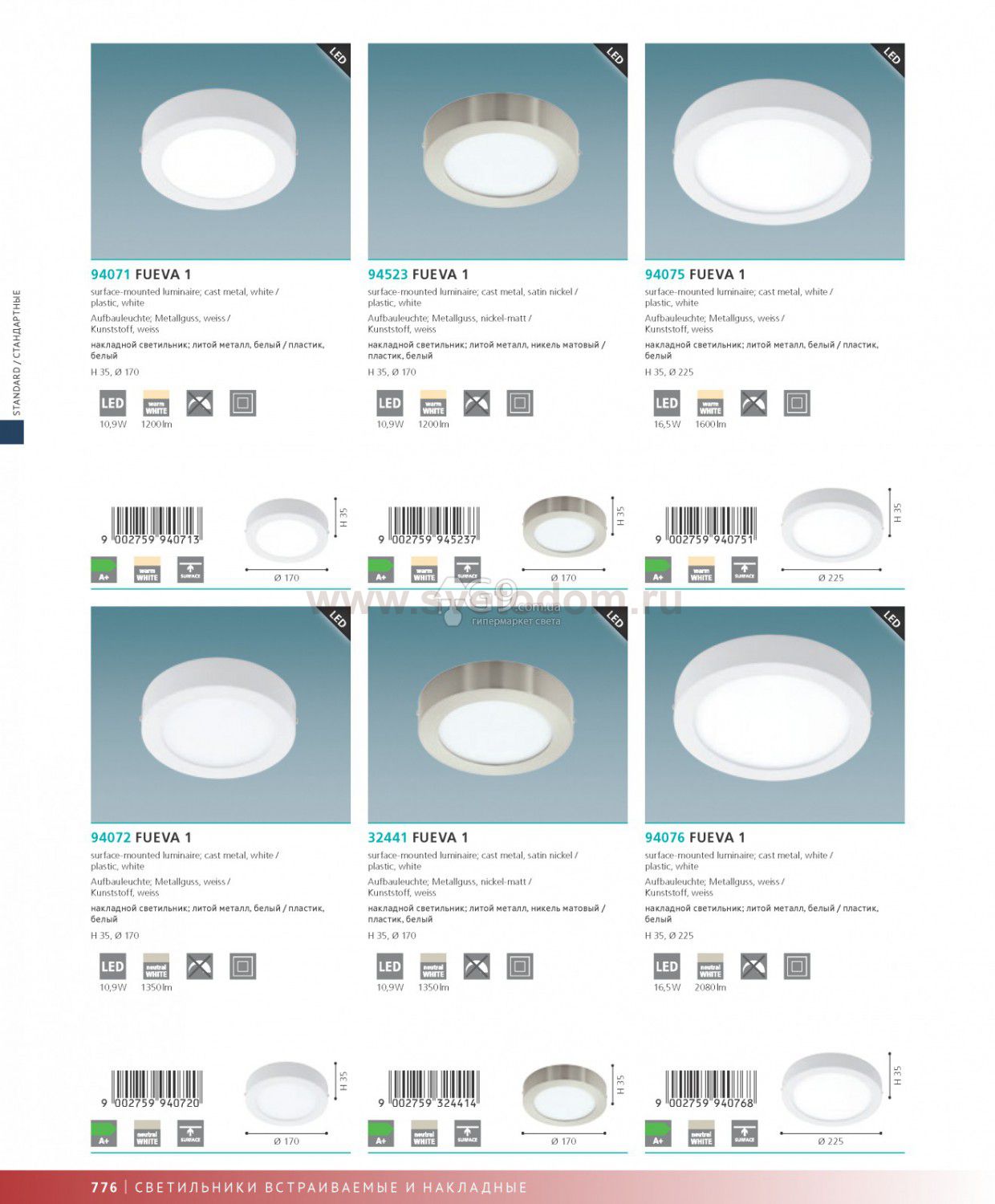Viewport: 995px width, 1204px height.
Task: Click the surface mount icon beside barcode 945237
Action: point(468,570)
